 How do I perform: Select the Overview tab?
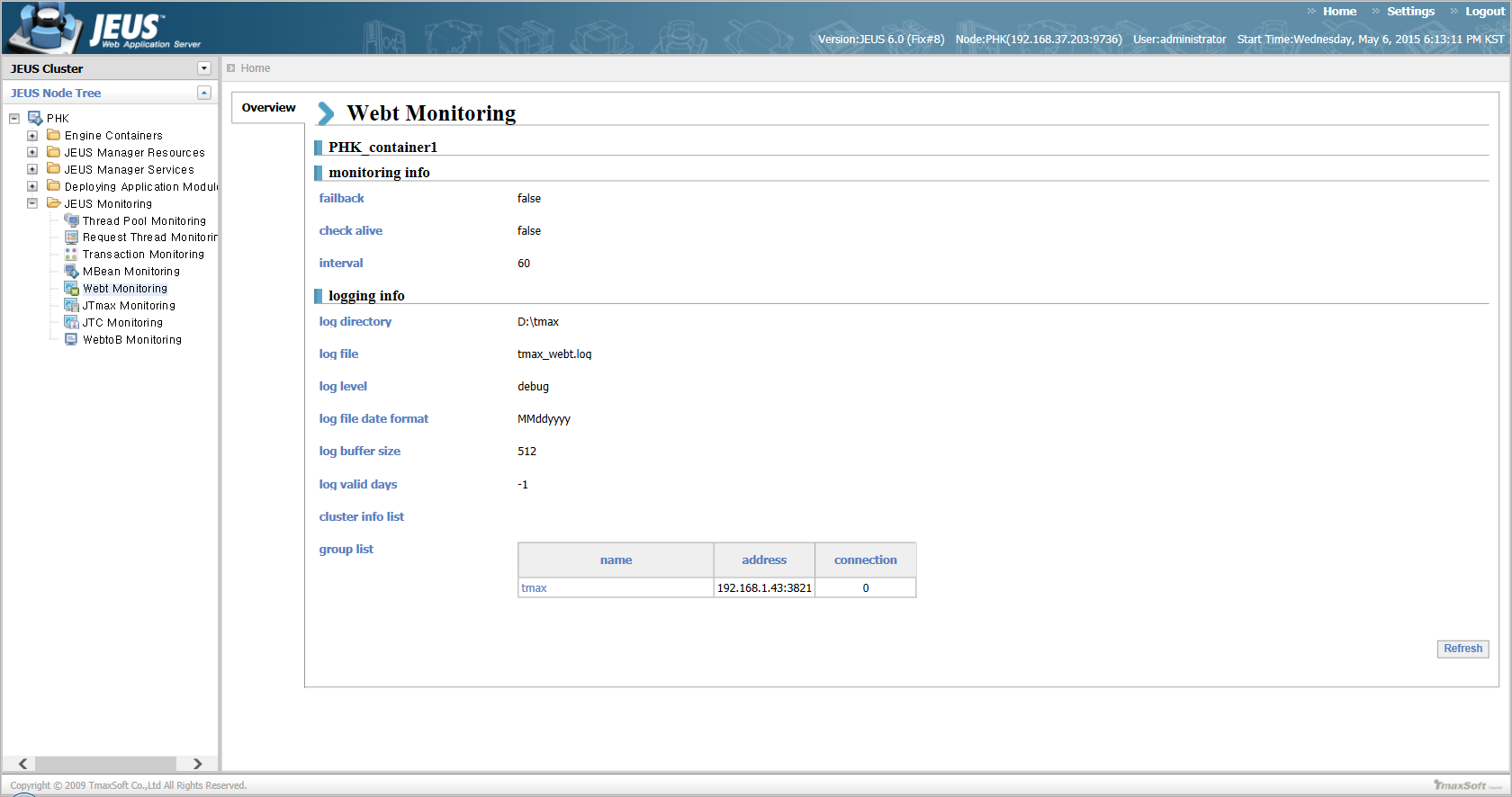(268, 108)
